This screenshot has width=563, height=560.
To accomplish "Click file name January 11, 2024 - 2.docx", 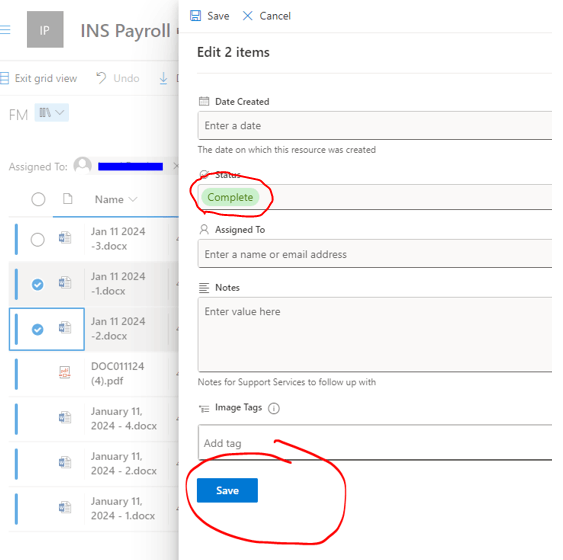I will coord(124,463).
